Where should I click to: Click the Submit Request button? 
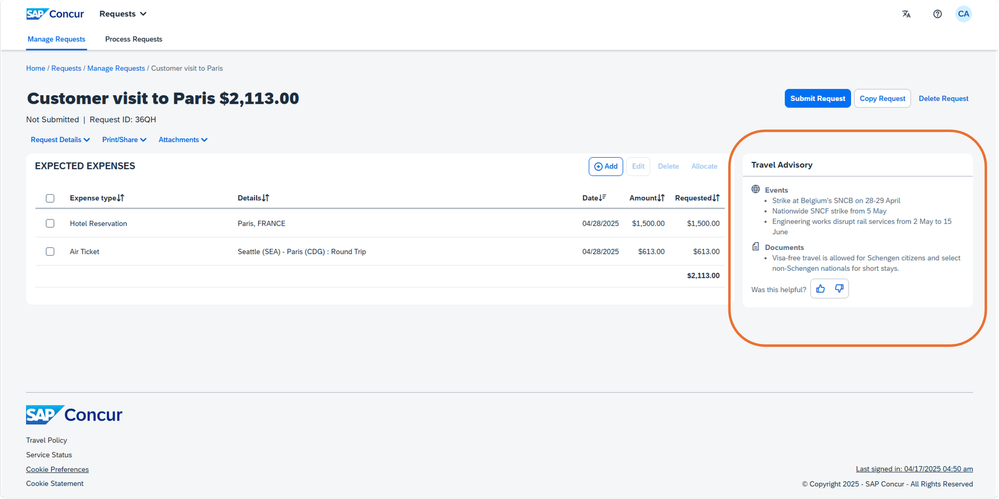click(817, 99)
